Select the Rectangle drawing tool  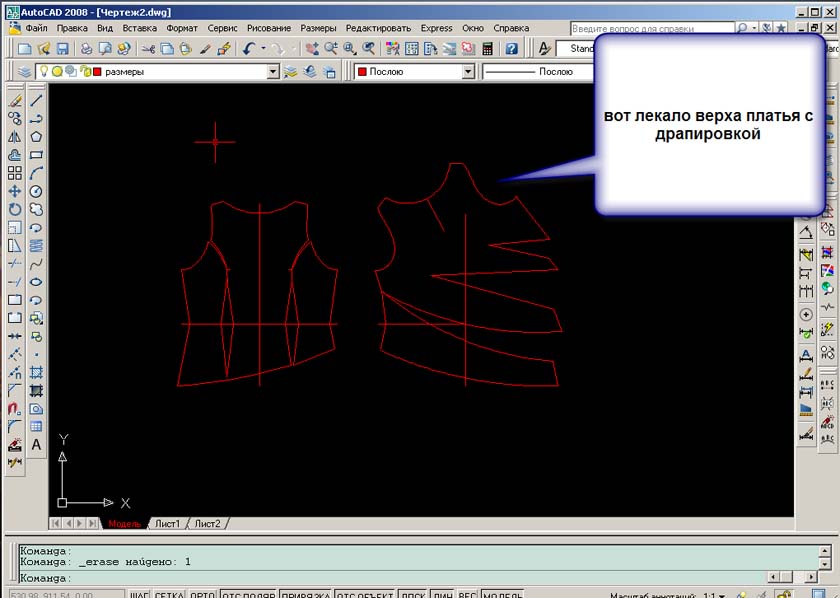point(36,155)
